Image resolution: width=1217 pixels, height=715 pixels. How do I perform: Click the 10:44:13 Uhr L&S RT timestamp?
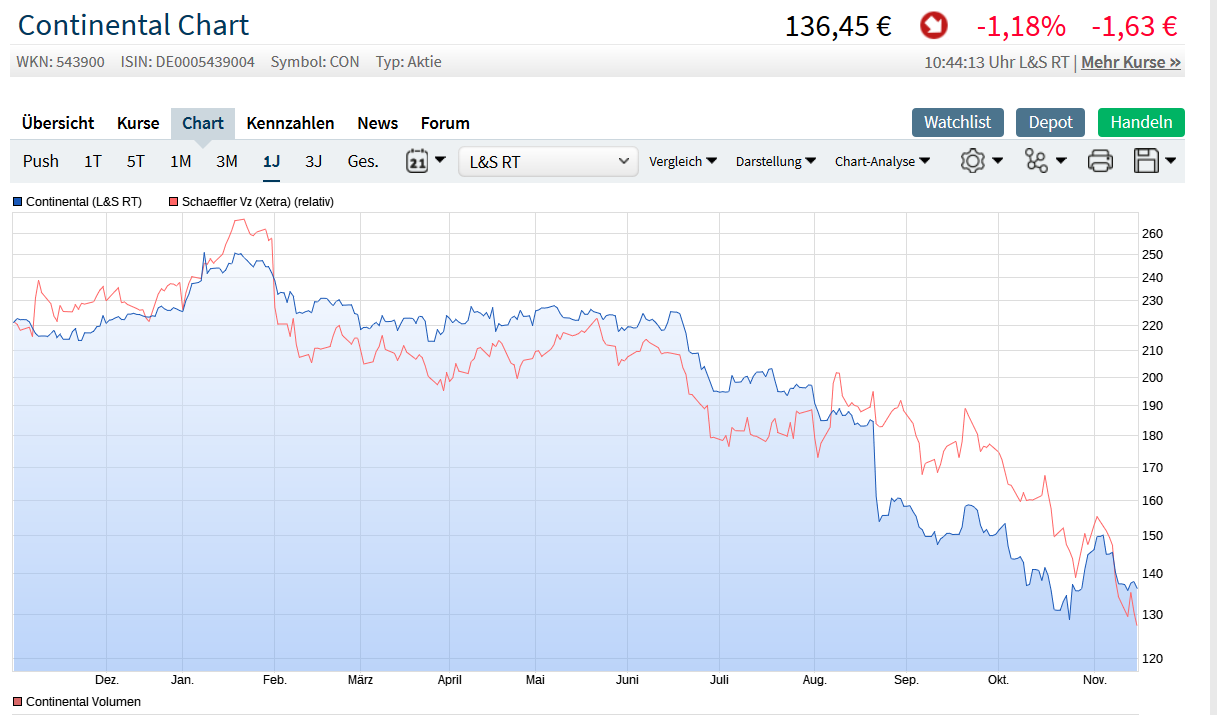point(997,62)
